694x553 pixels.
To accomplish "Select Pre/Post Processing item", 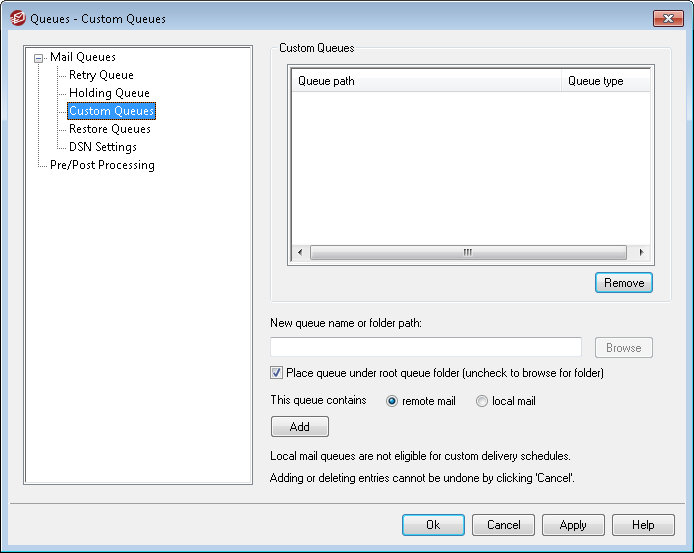I will pos(102,165).
